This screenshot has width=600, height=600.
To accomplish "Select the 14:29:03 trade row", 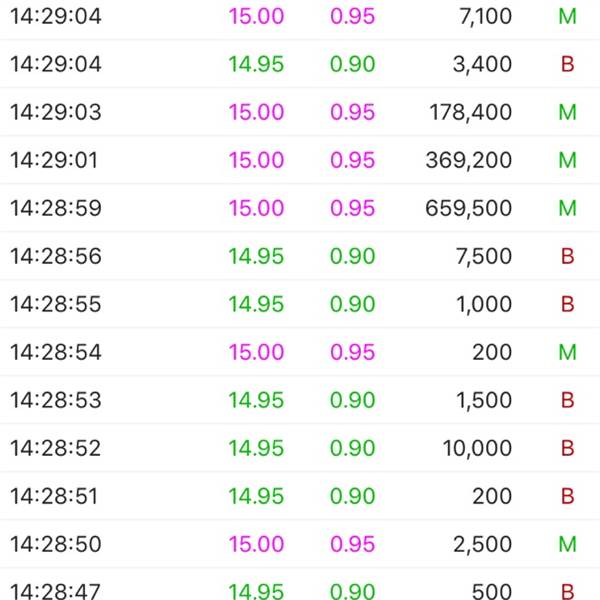I will [300, 112].
